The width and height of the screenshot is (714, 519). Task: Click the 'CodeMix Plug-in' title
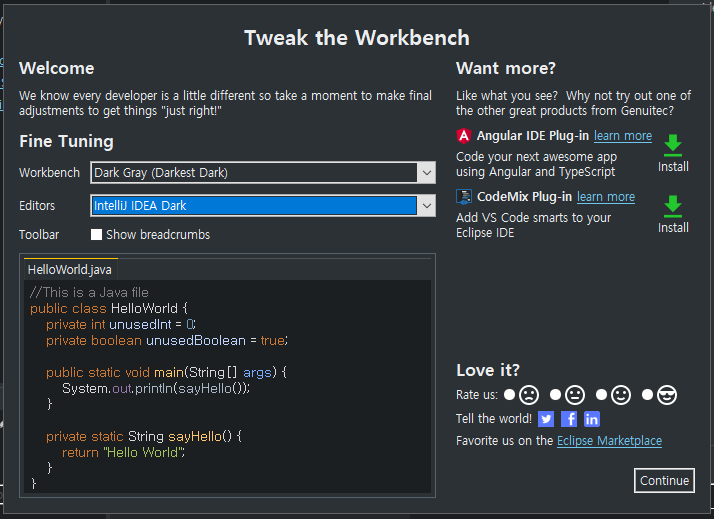[524, 197]
